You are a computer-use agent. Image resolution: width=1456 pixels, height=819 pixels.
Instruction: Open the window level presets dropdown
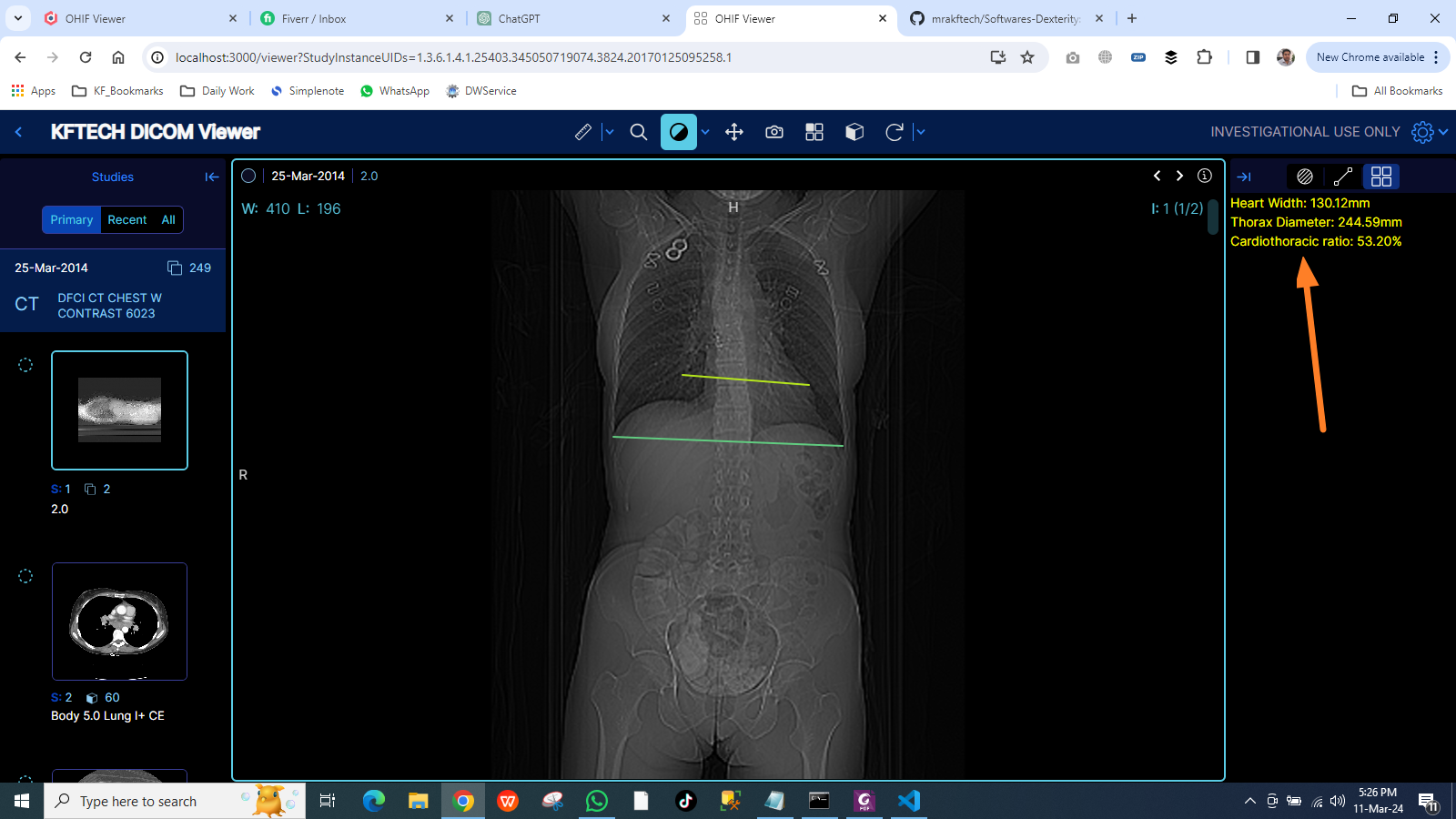704,132
